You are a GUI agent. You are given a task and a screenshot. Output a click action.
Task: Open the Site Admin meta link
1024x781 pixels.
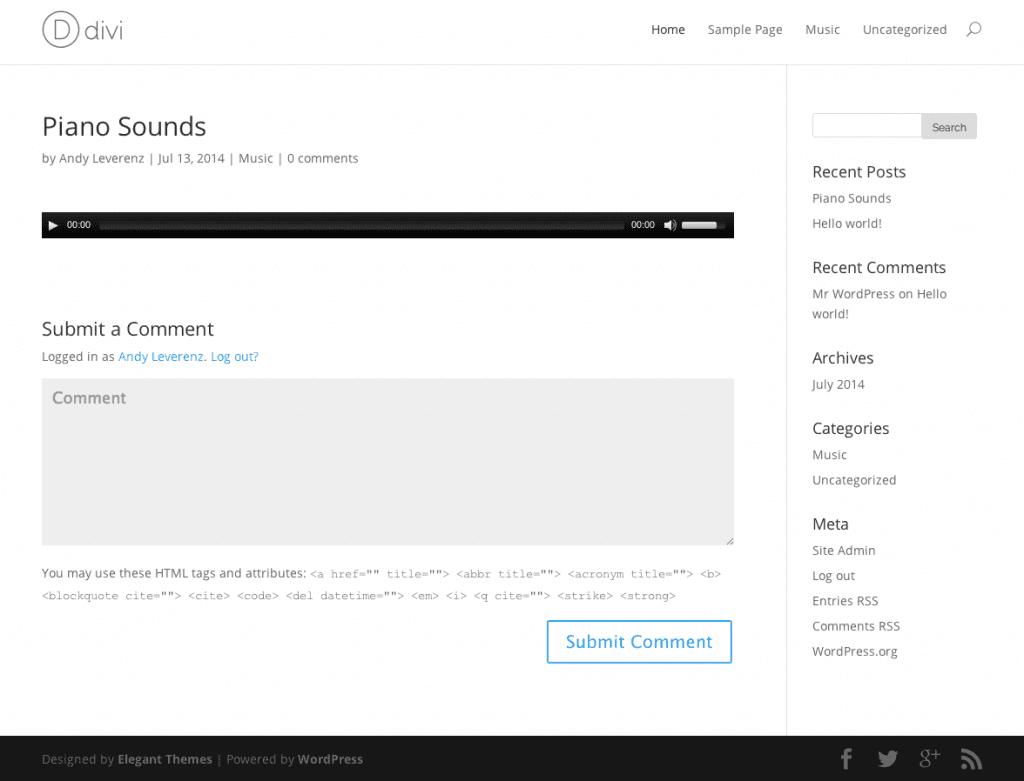pyautogui.click(x=843, y=550)
